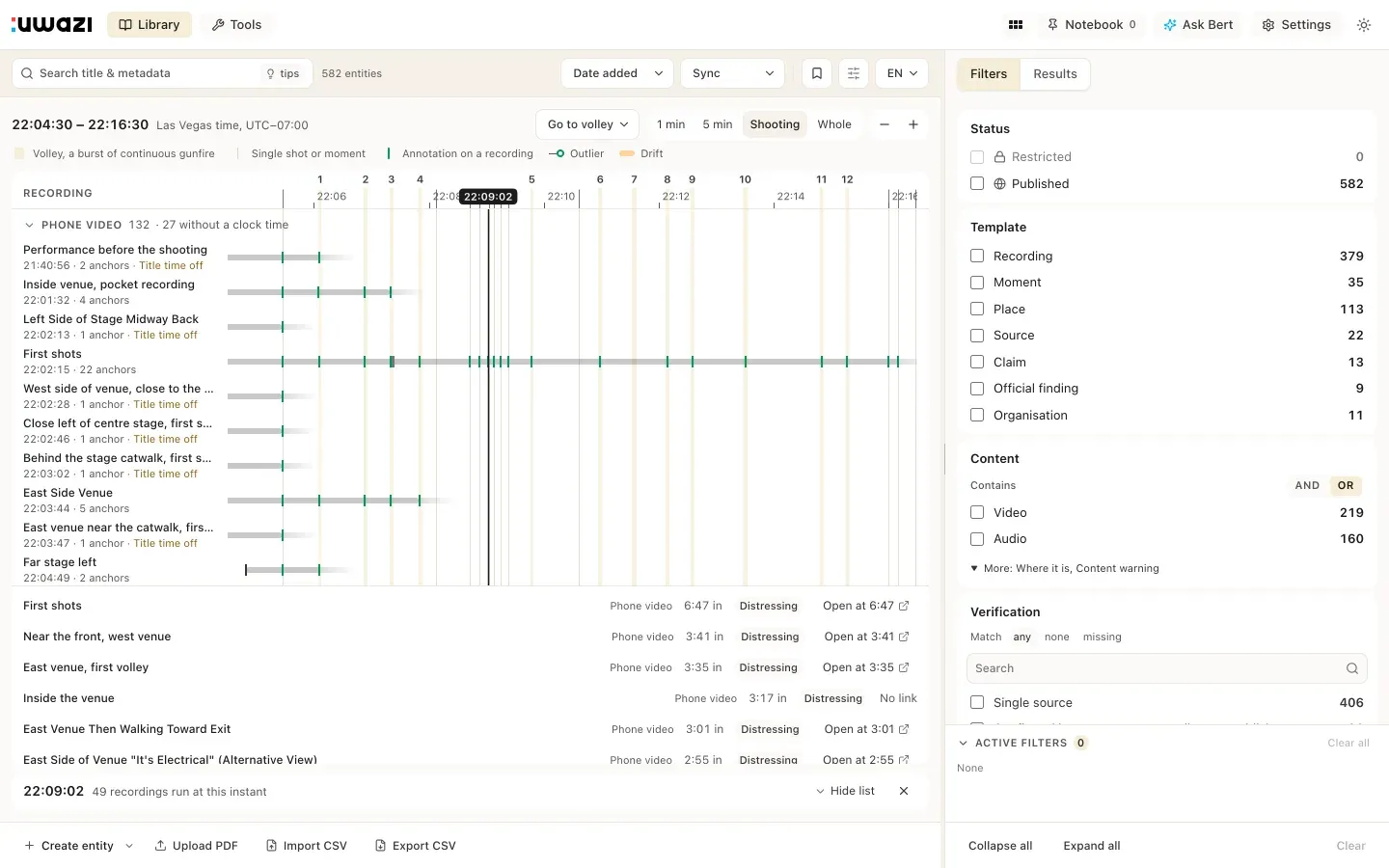Open the Tools tab
This screenshot has width=1389, height=868.
coord(236,25)
